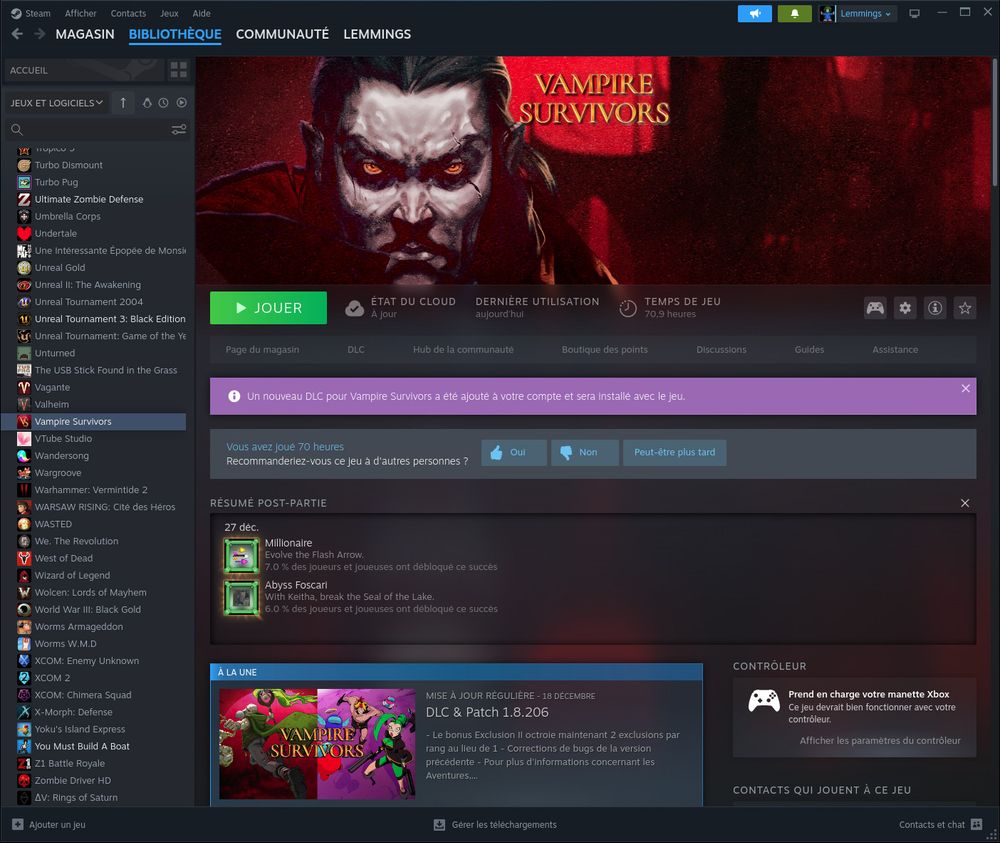
Task: Click Gérer les téléchargements
Action: 504,825
